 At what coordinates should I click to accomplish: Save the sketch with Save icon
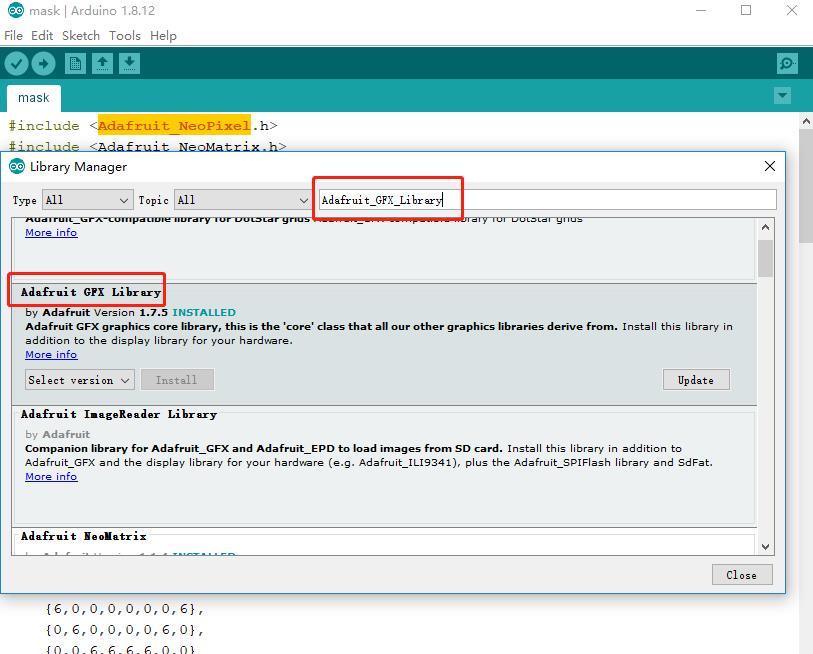coord(129,64)
